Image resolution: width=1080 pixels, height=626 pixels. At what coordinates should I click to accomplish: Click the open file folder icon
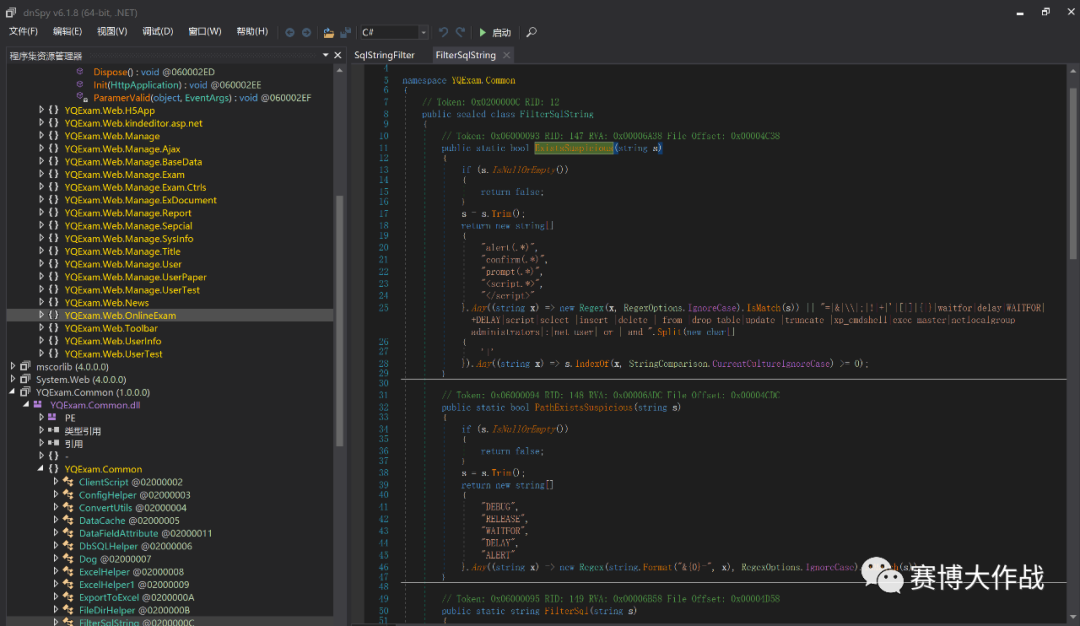coord(329,32)
